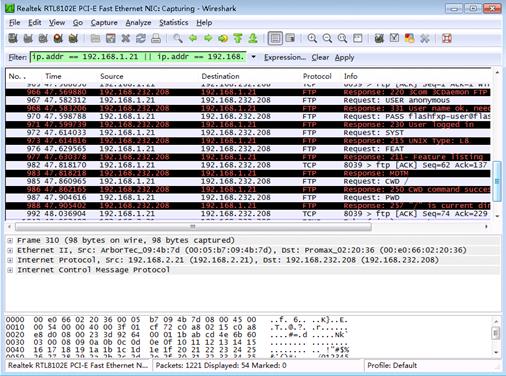The width and height of the screenshot is (506, 376).
Task: Open the Statistics menu
Action: click(x=174, y=23)
